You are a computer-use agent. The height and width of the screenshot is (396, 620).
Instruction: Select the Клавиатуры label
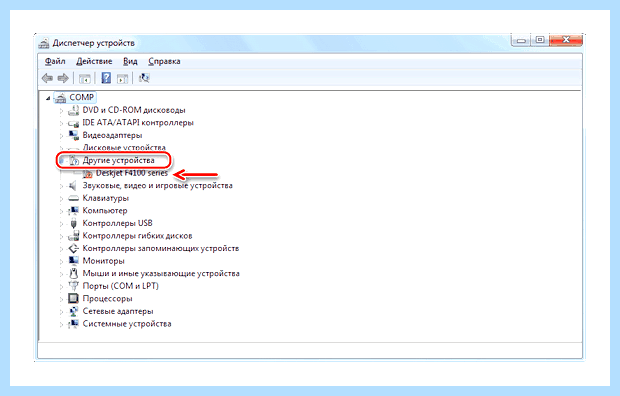click(106, 198)
